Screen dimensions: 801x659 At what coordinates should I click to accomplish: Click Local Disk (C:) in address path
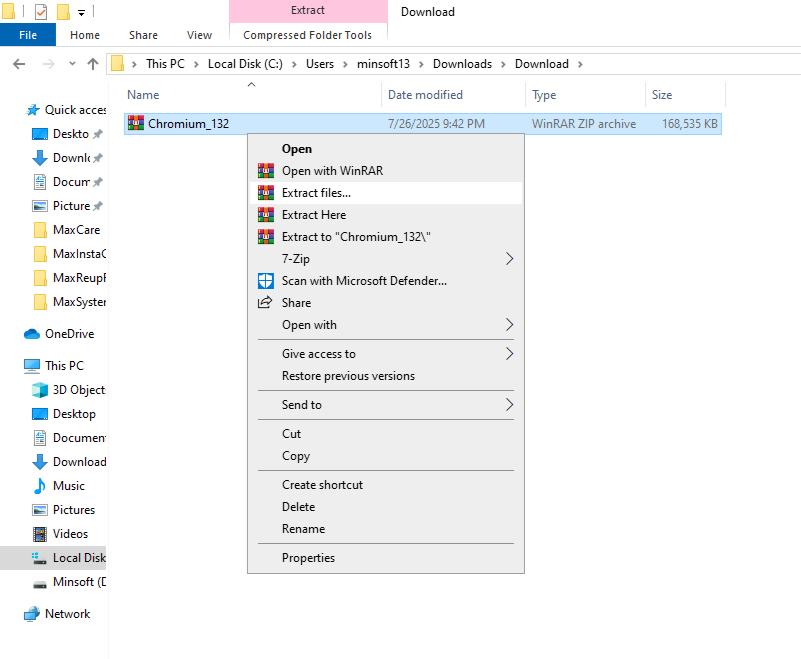tap(245, 64)
